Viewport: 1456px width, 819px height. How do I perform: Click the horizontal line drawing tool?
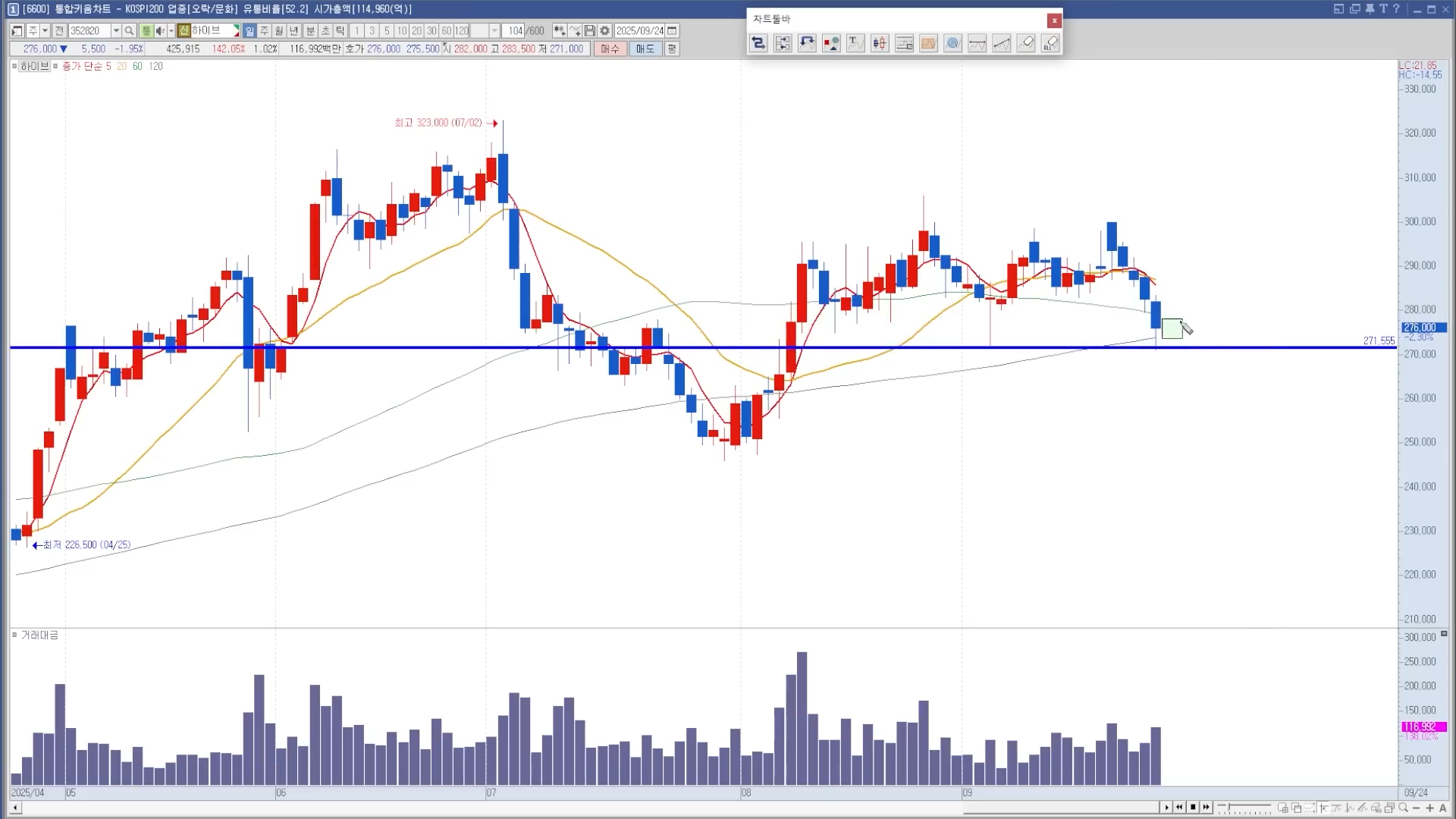point(977,43)
